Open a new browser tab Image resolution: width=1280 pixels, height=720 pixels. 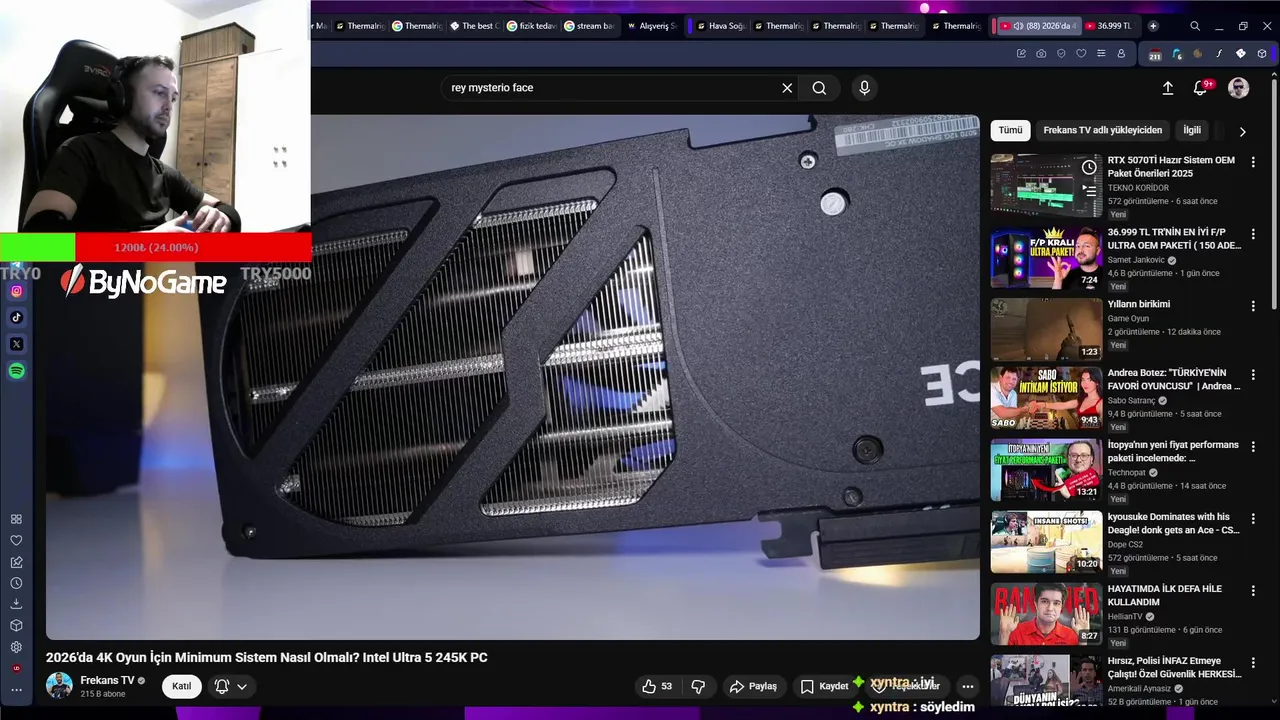[1153, 26]
